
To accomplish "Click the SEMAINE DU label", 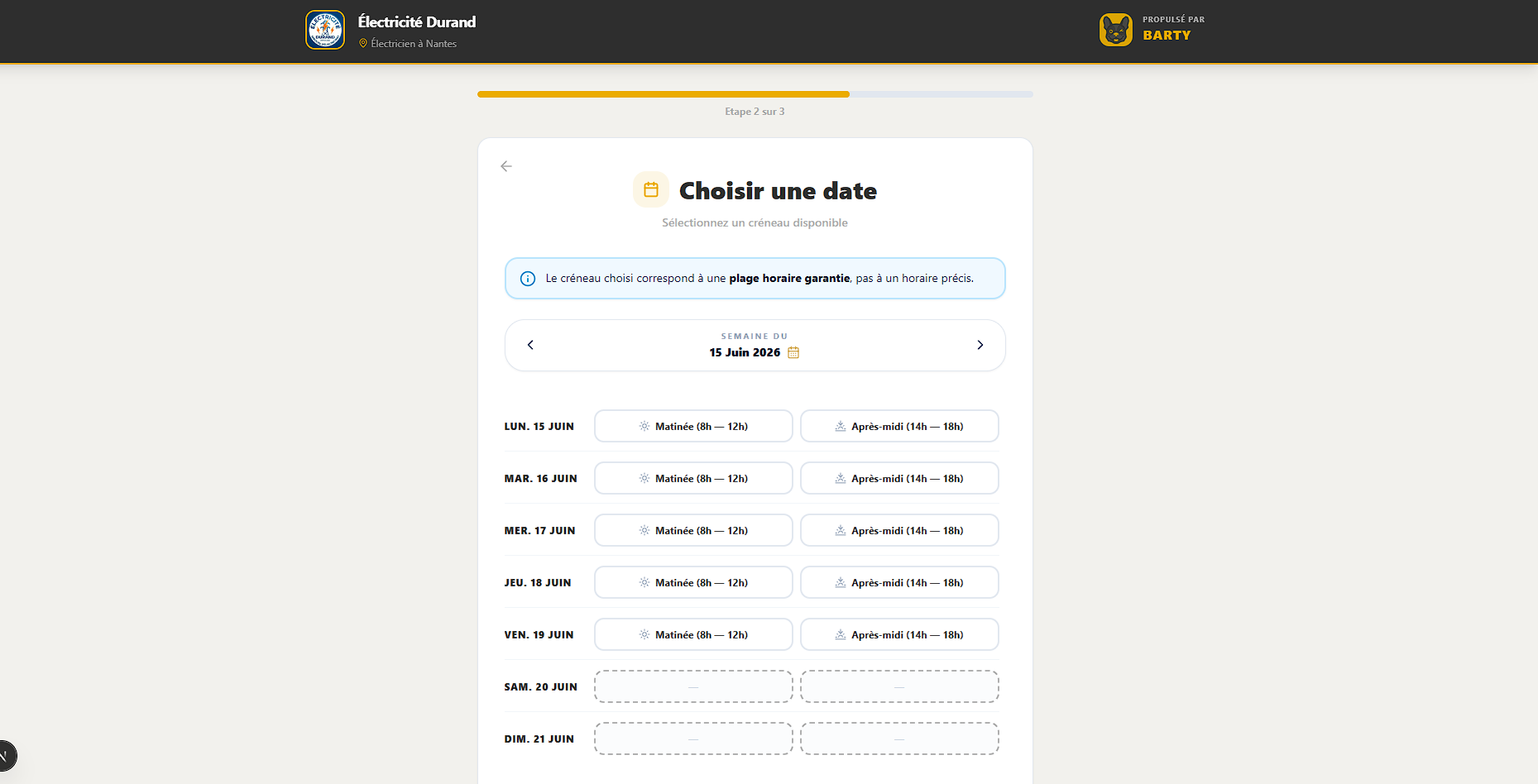I will pos(755,337).
